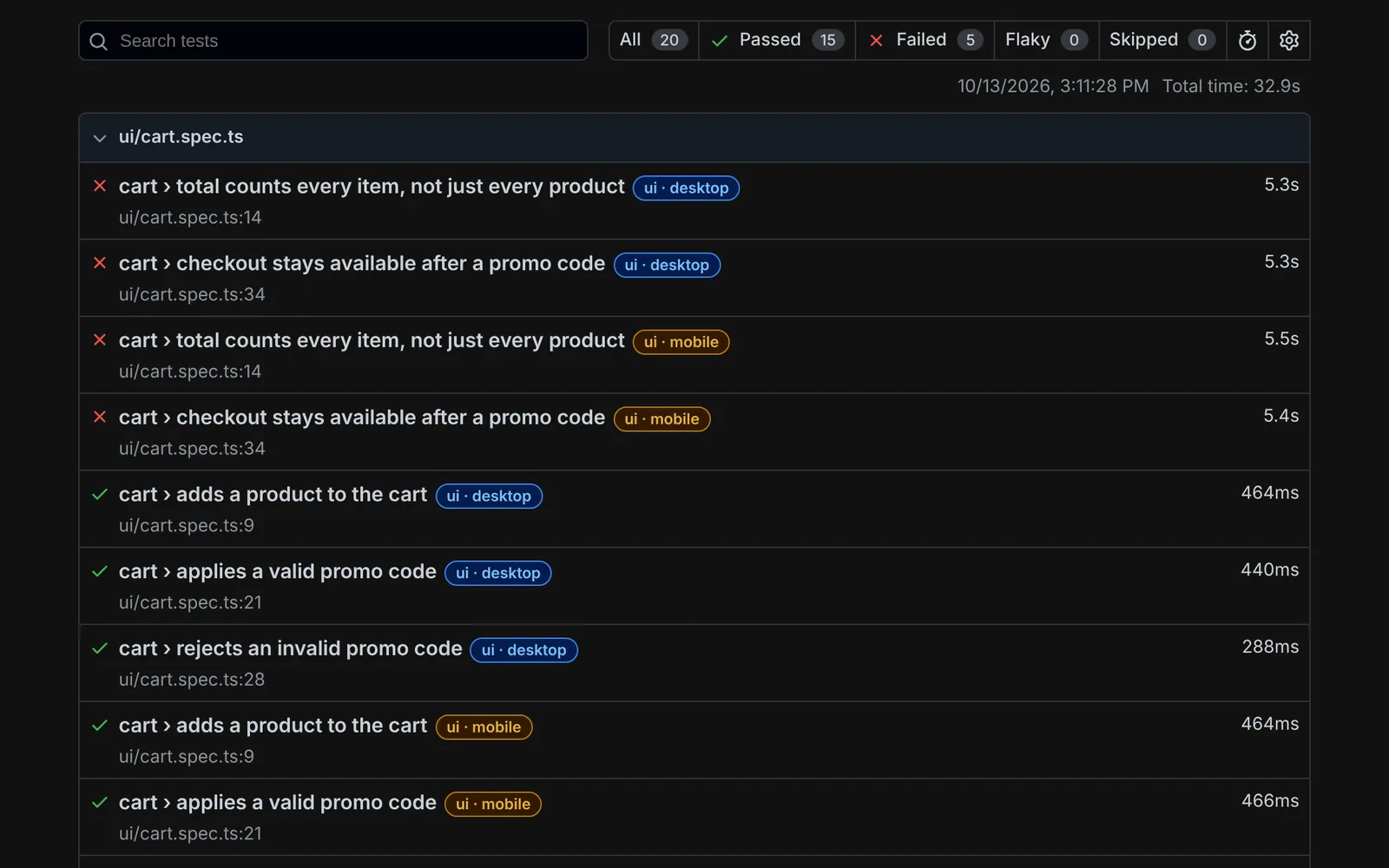Click the 5.4s duration value
Image resolution: width=1389 pixels, height=868 pixels.
coord(1281,416)
